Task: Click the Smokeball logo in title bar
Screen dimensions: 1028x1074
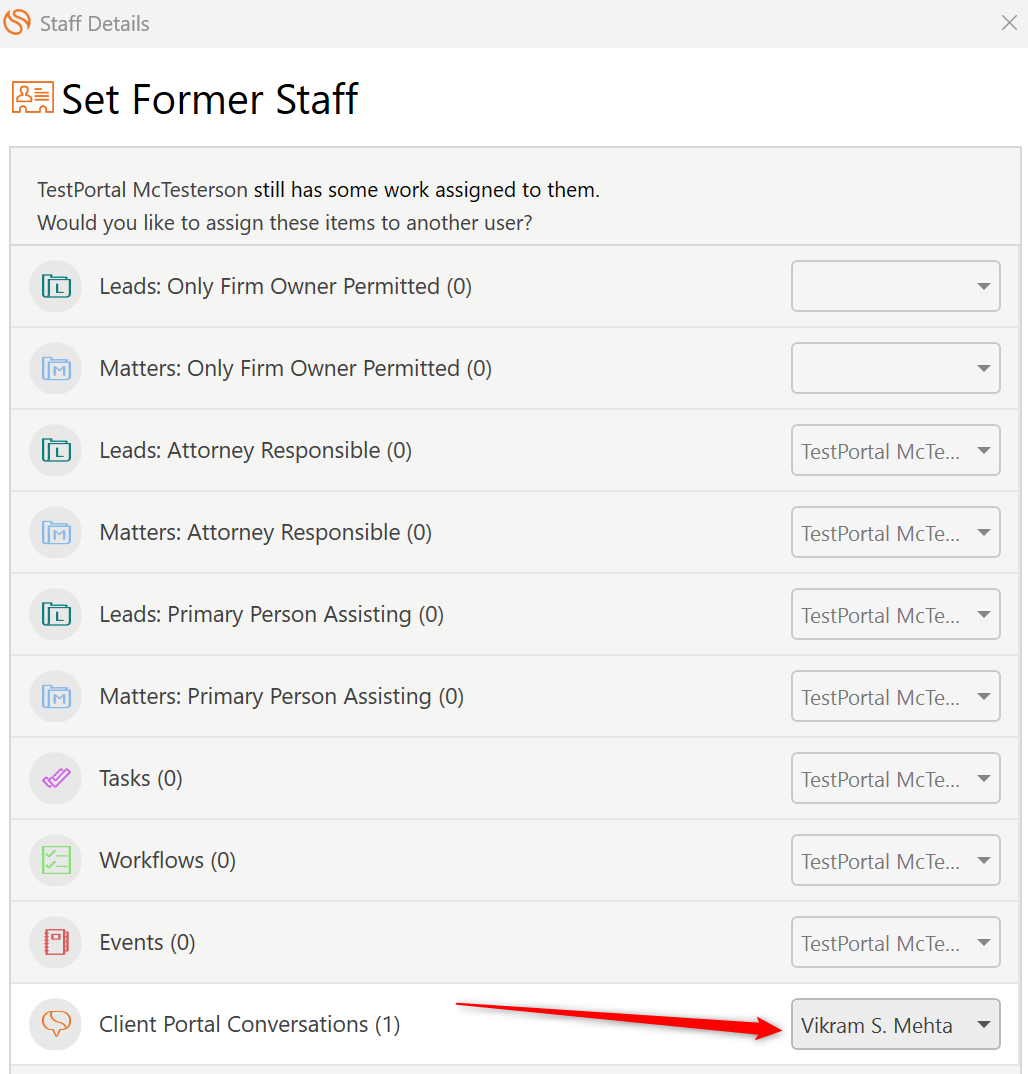Action: pyautogui.click(x=18, y=22)
